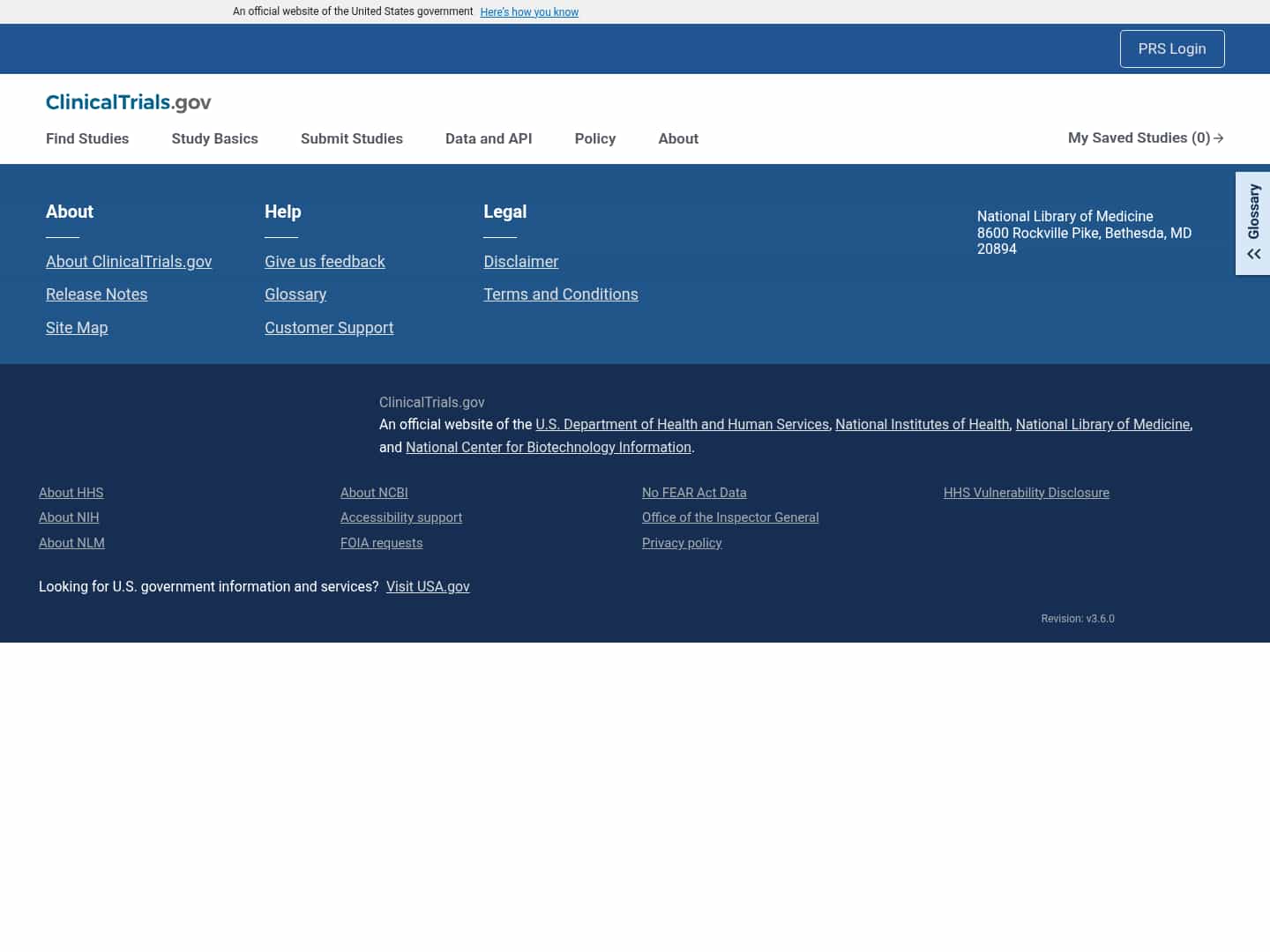Open Release Notes link
This screenshot has height=952, width=1270.
click(x=96, y=294)
